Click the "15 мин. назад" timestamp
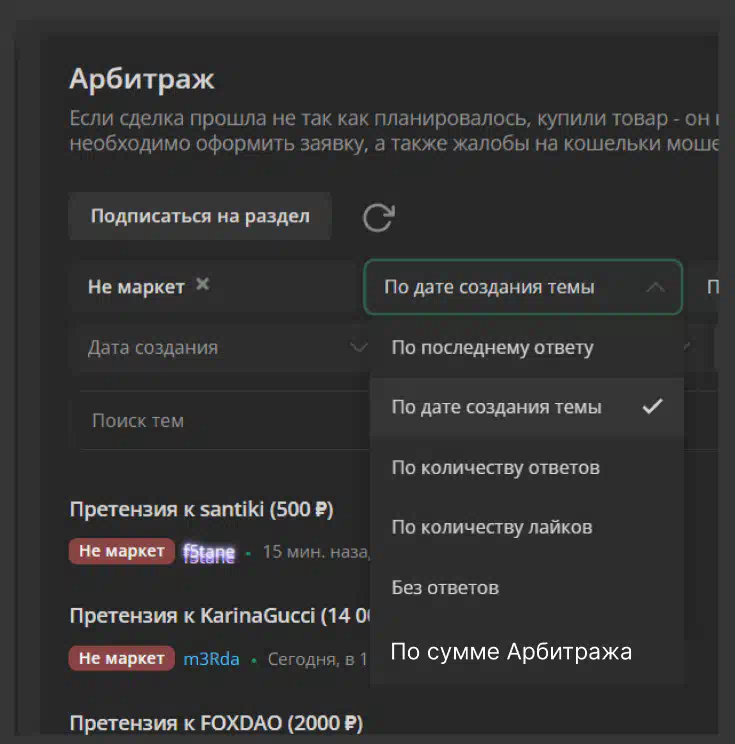735x744 pixels. (x=315, y=552)
